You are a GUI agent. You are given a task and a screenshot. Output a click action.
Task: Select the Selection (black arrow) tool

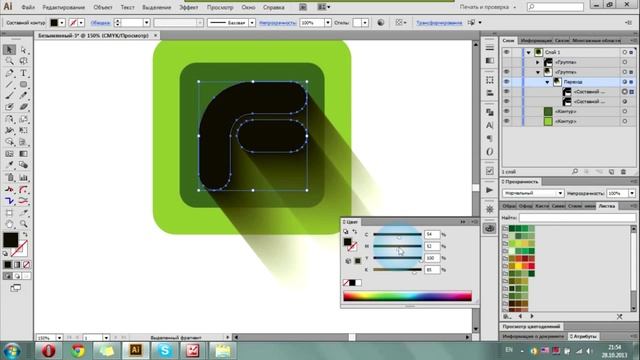(x=9, y=50)
